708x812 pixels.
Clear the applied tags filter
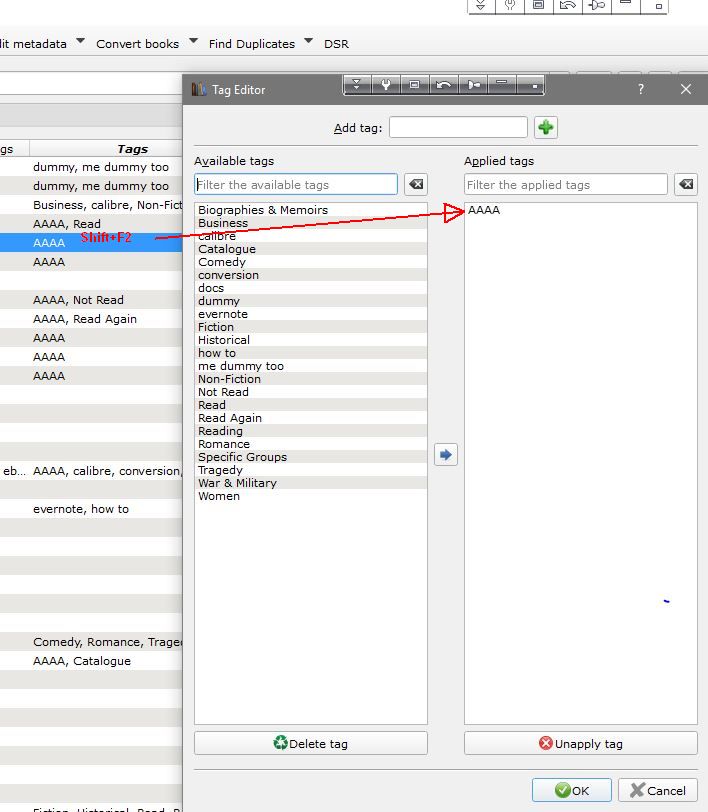(686, 184)
